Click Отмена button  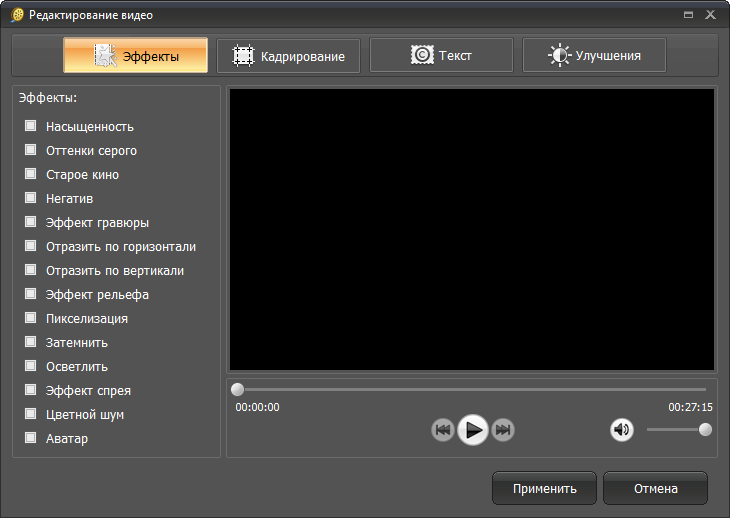[x=656, y=488]
